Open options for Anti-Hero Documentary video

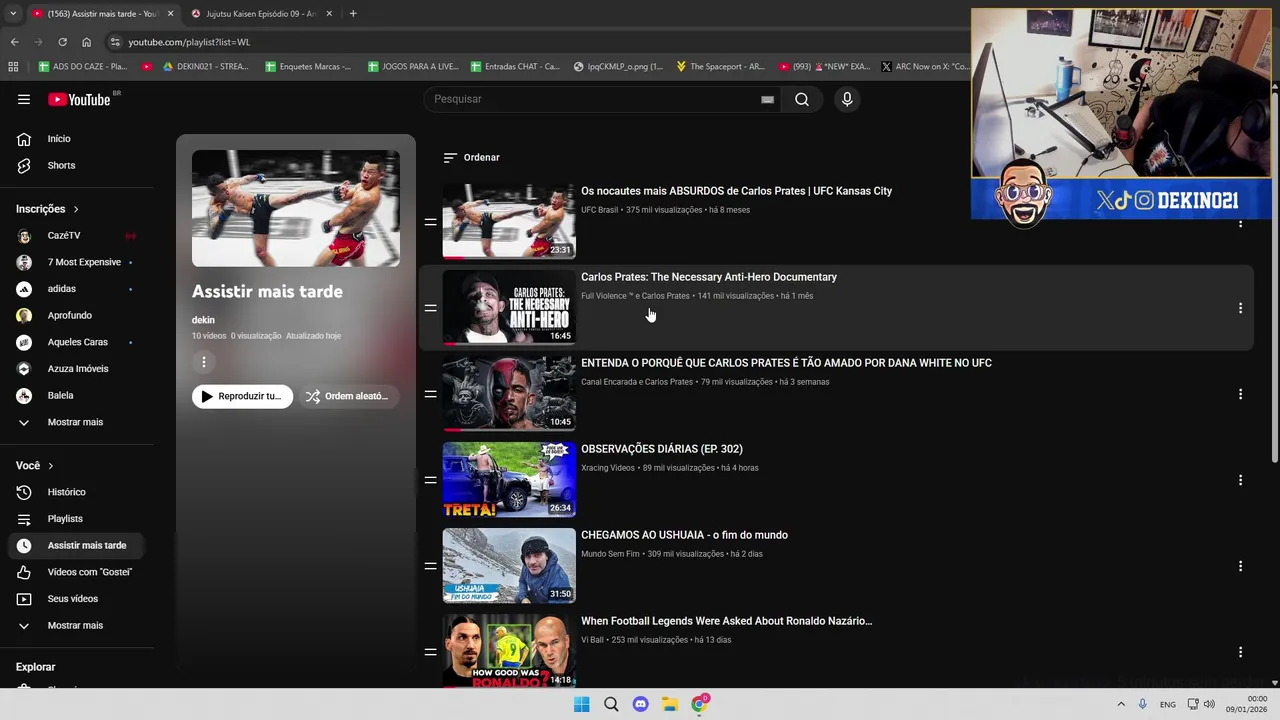coord(1240,308)
